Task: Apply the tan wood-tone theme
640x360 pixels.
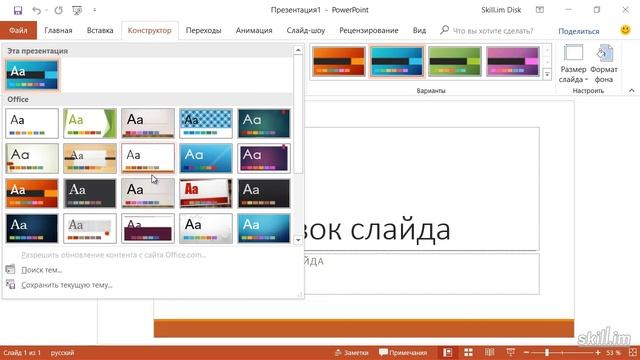Action: point(90,158)
